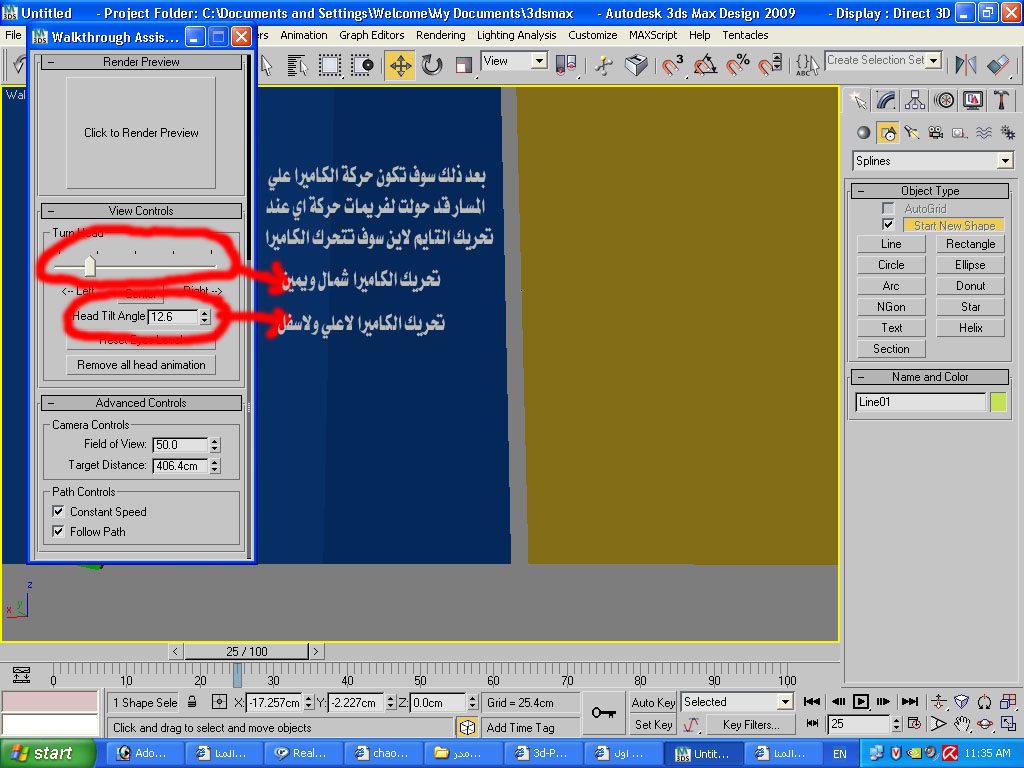This screenshot has width=1024, height=768.
Task: Toggle the selection lock icon
Action: pyautogui.click(x=192, y=702)
